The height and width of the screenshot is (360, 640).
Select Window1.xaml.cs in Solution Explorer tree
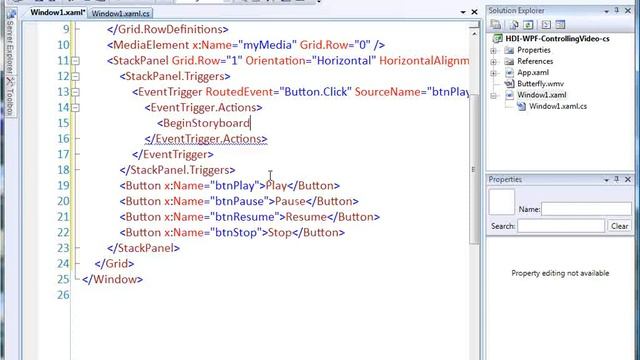[x=558, y=107]
